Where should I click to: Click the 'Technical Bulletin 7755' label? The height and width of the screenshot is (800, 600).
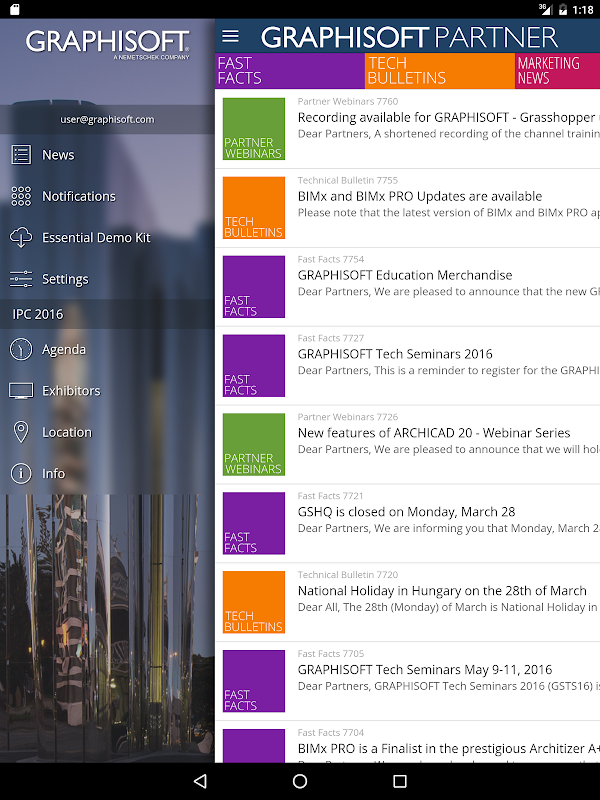(x=348, y=180)
